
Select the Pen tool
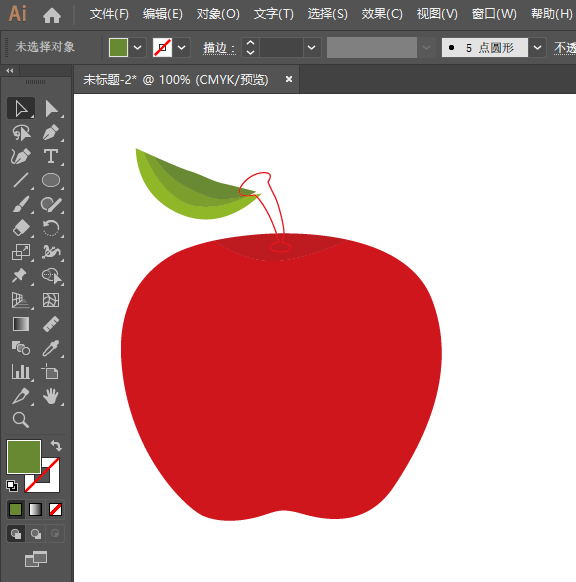[51, 133]
